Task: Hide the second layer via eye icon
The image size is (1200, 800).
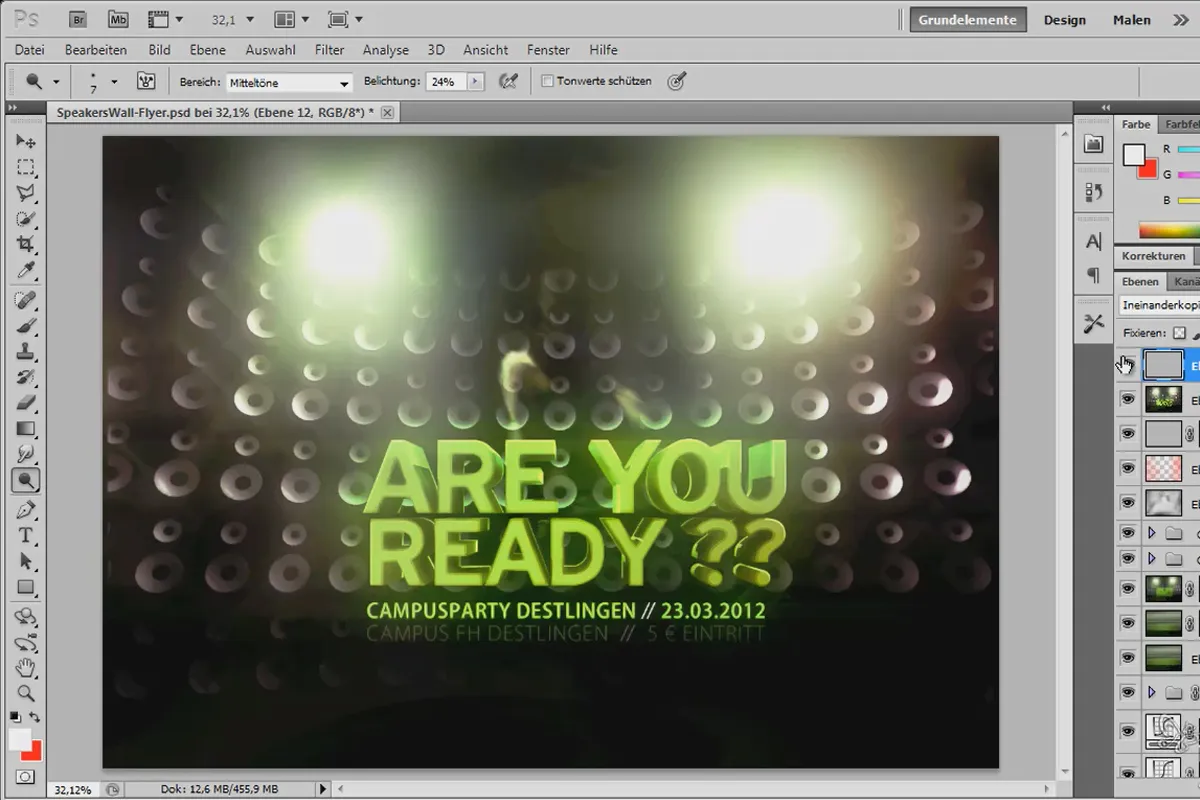Action: click(1128, 399)
